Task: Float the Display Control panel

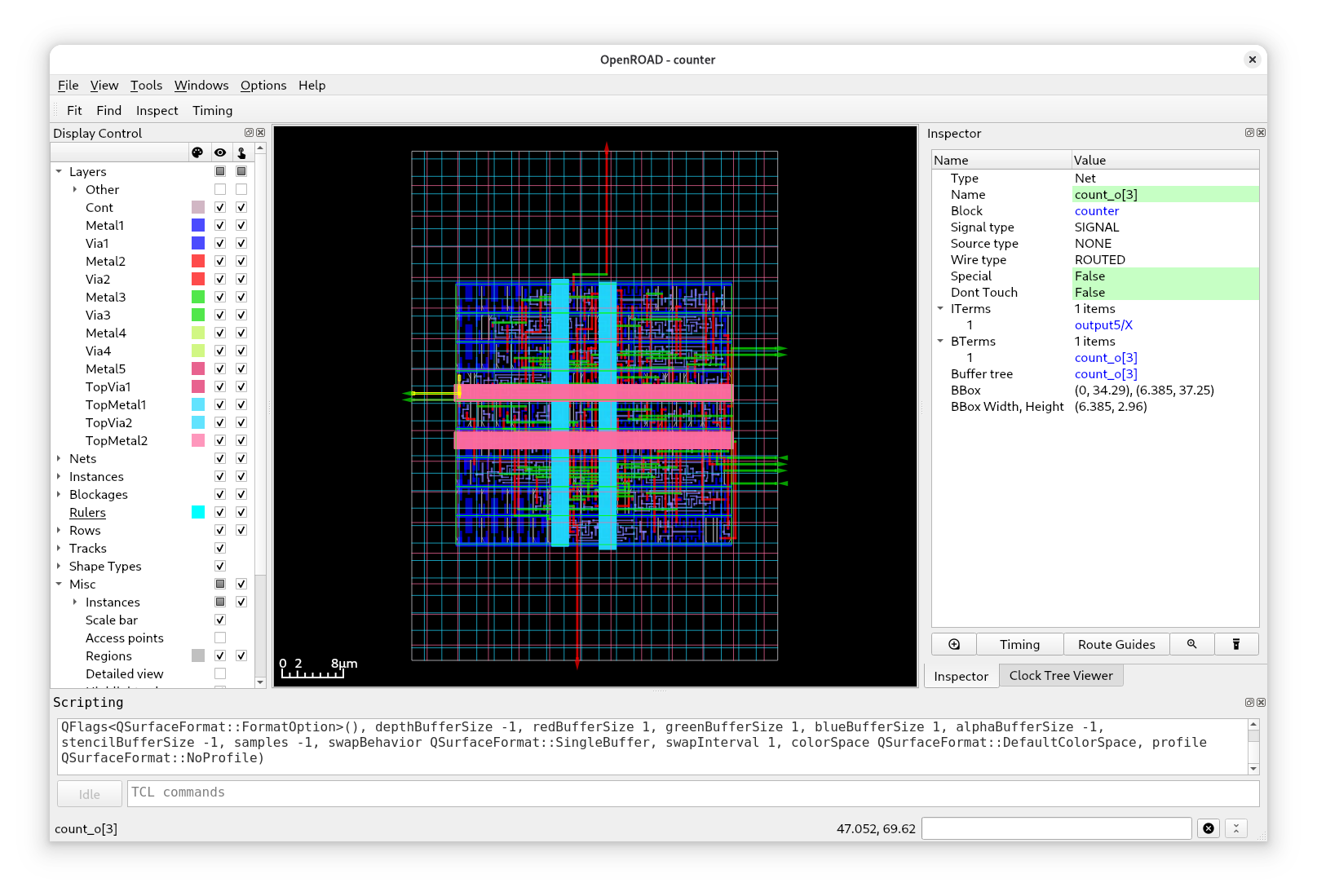Action: click(x=250, y=133)
